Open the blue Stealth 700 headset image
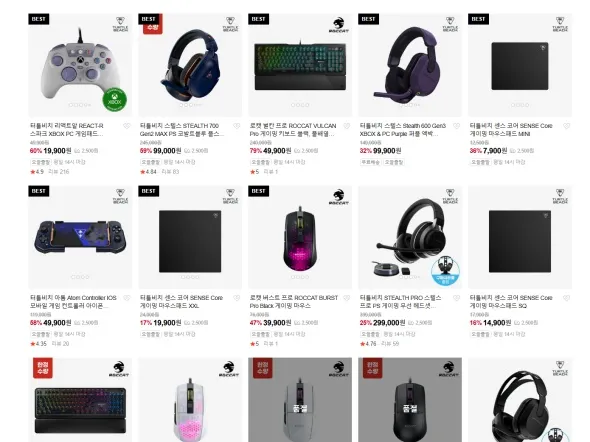This screenshot has height=442, width=590. coord(190,65)
